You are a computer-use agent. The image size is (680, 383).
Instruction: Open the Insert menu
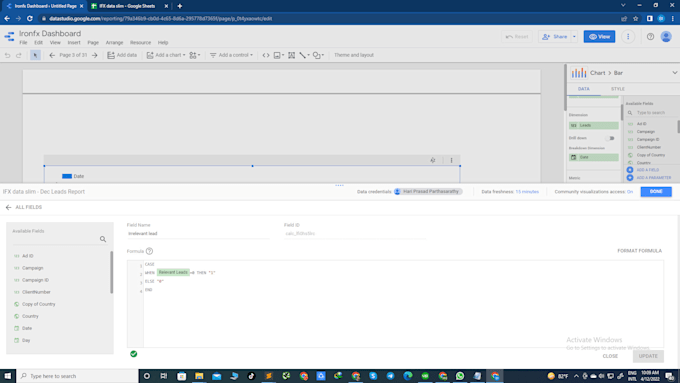74,43
